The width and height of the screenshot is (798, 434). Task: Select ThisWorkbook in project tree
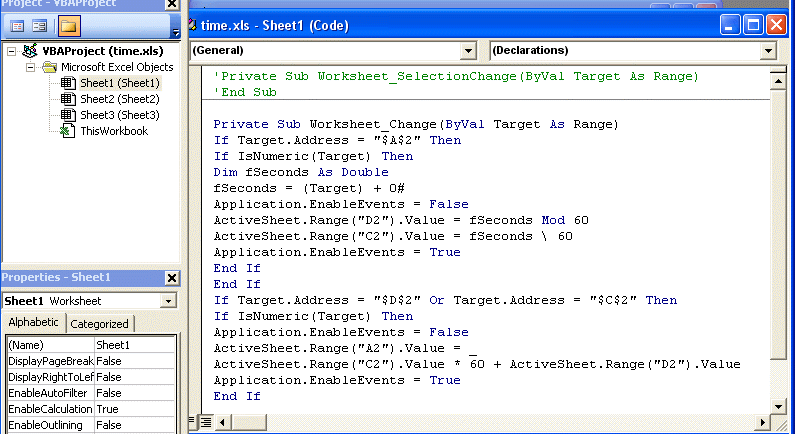click(114, 131)
